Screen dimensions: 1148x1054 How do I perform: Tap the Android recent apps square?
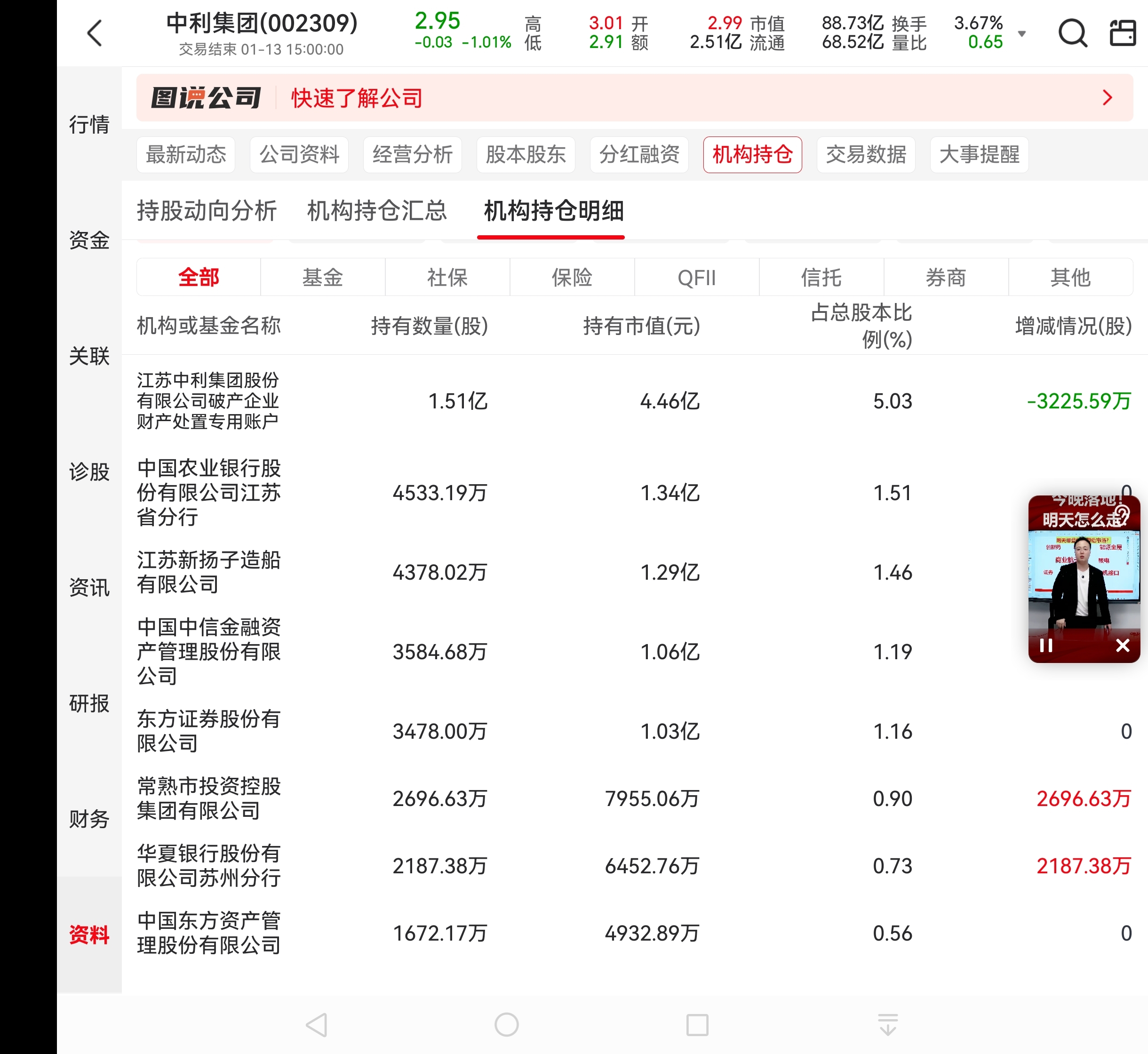point(697,1024)
